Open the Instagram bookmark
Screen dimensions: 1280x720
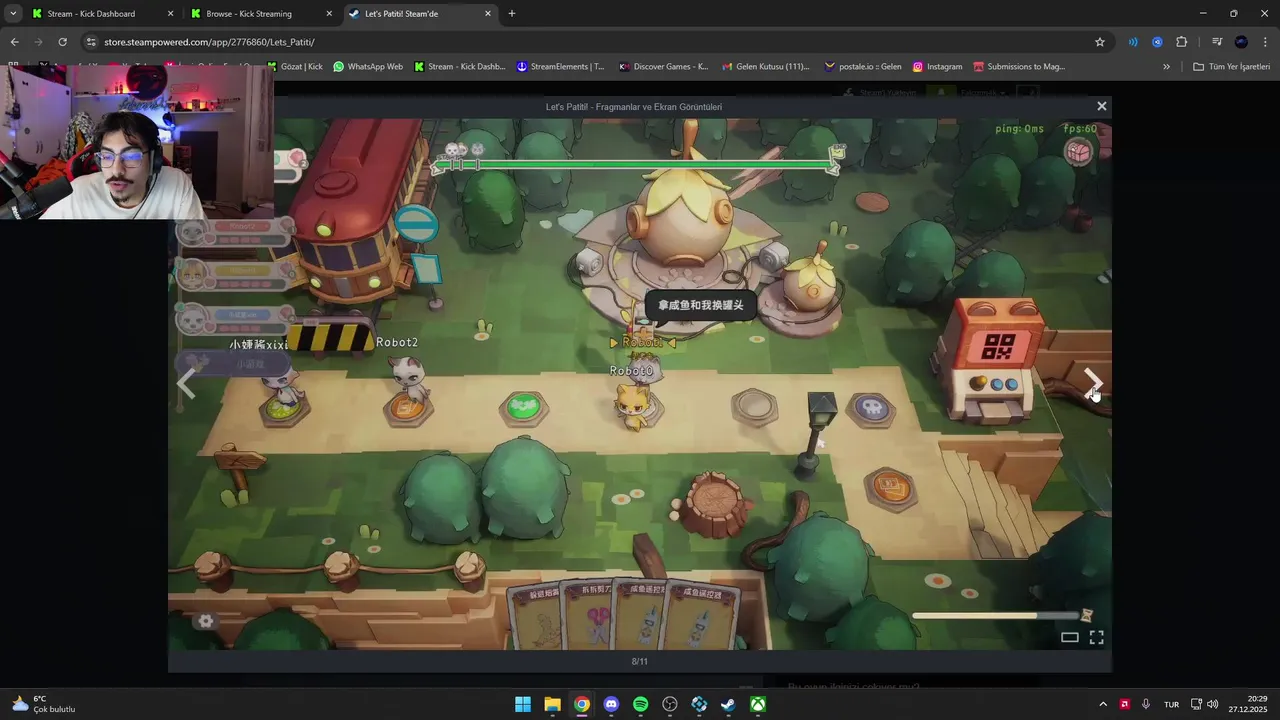[x=937, y=67]
